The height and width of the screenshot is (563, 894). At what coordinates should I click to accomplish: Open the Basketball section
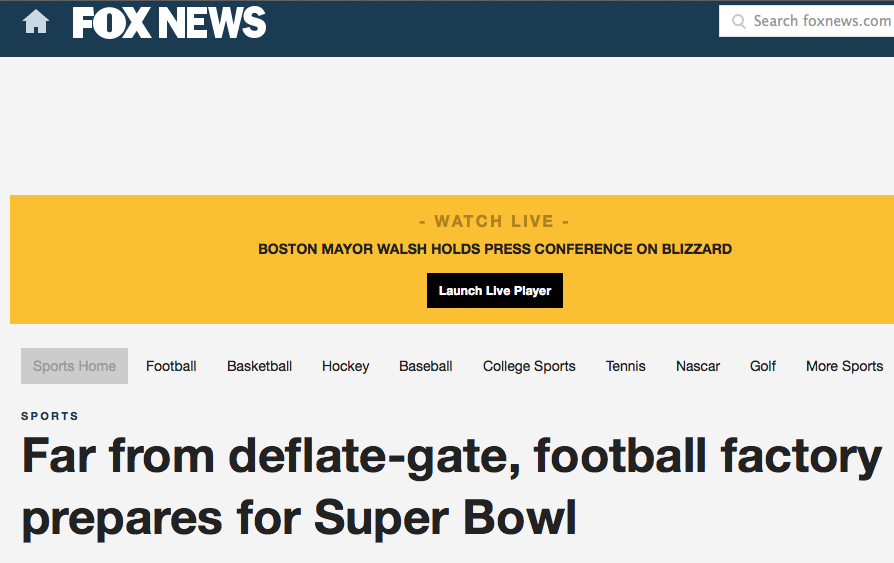[259, 366]
